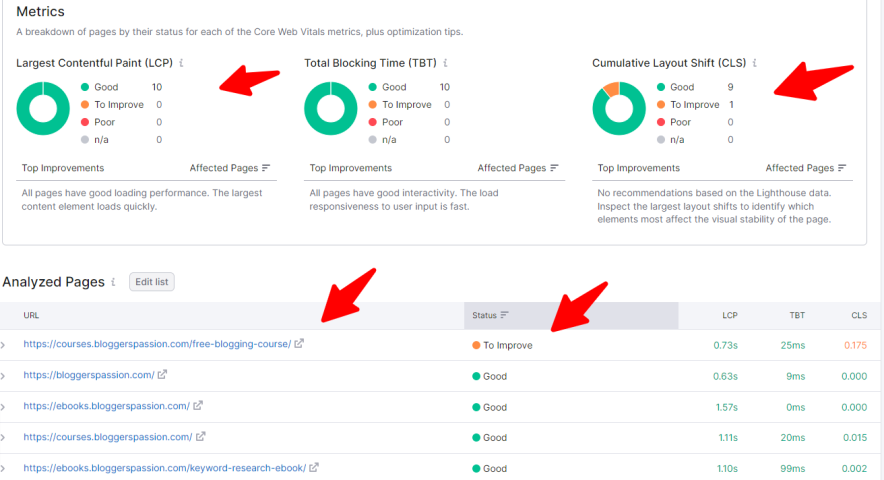Screen dimensions: 884x480
Task: Open external link icon for free-blogging-course URL
Action: tap(299, 344)
